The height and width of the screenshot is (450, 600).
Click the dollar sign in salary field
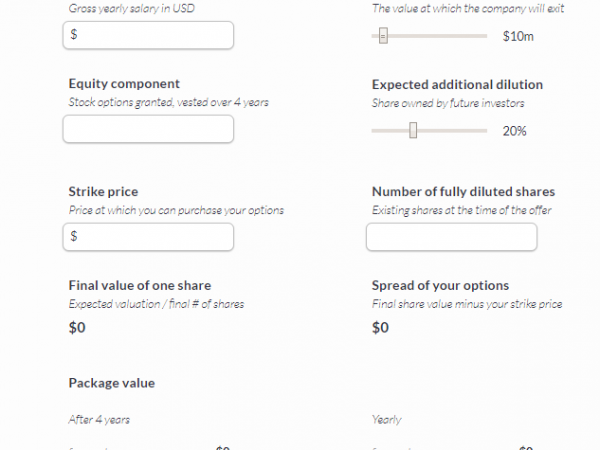point(74,35)
